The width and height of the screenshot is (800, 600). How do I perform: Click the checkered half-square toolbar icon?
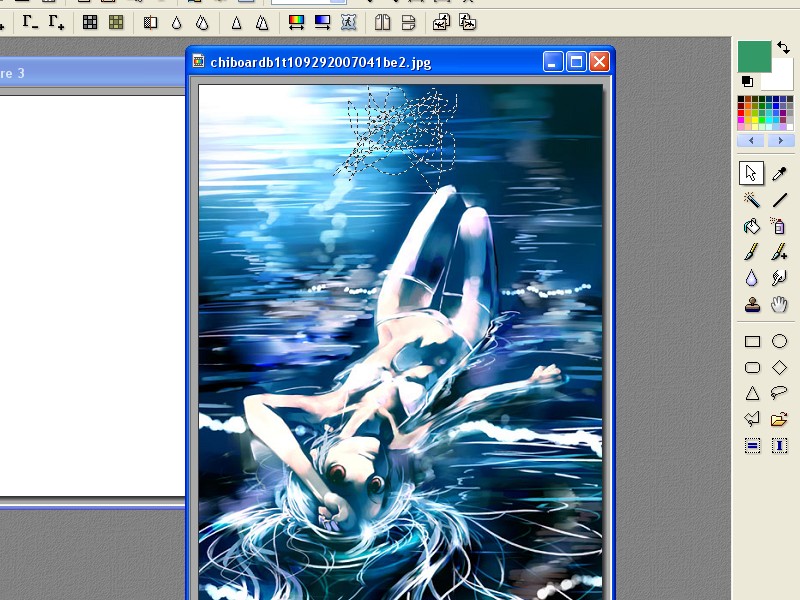tap(150, 22)
